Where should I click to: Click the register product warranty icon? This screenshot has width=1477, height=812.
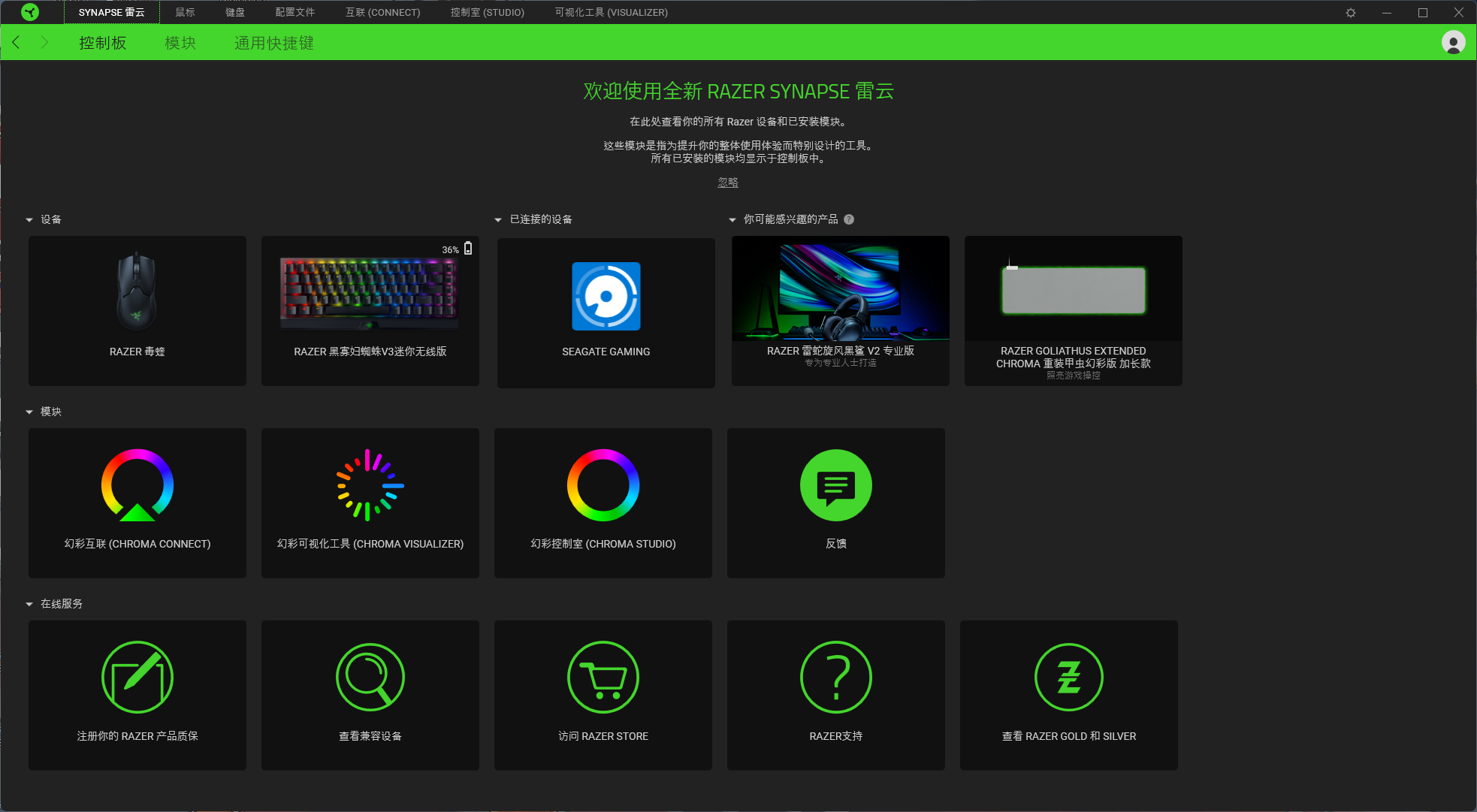(137, 677)
